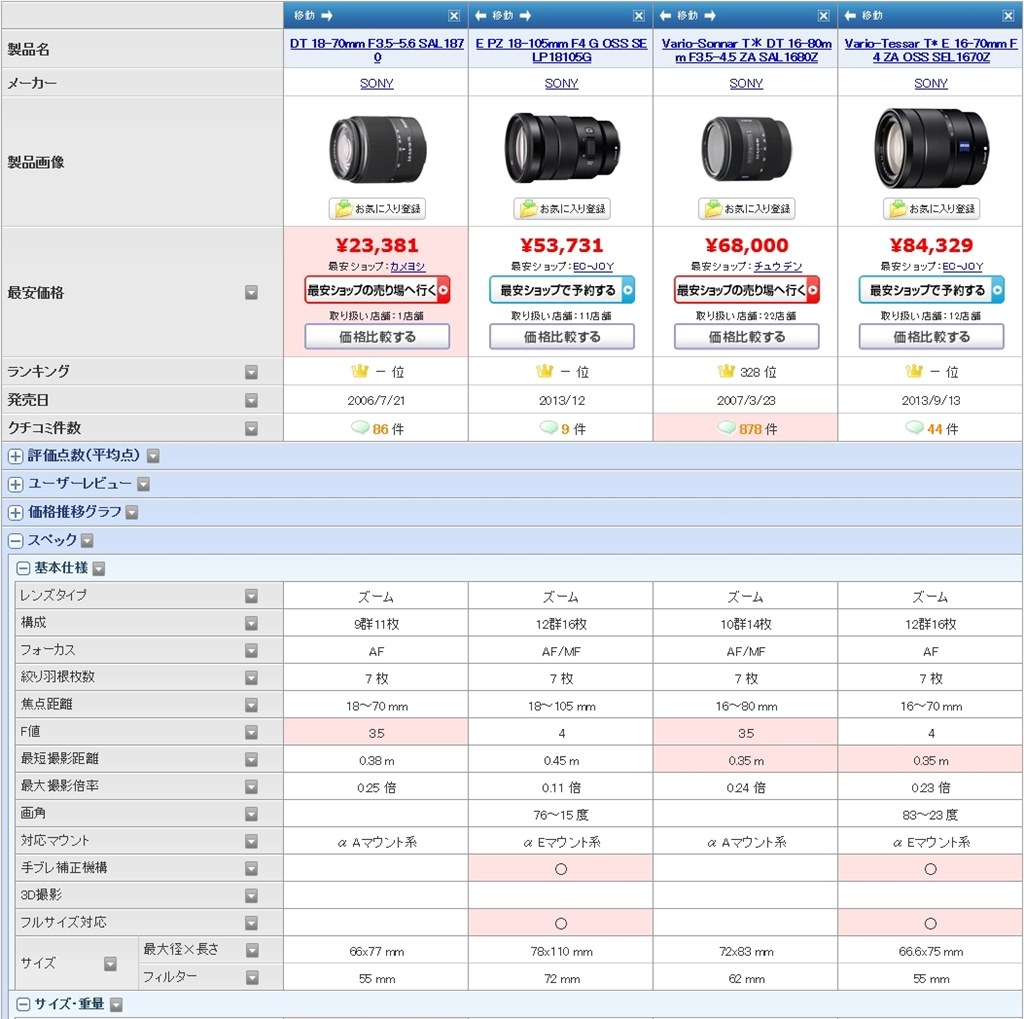Open sort dropdown for フルサイズ対応 row
The height and width of the screenshot is (1019, 1024).
[x=251, y=922]
